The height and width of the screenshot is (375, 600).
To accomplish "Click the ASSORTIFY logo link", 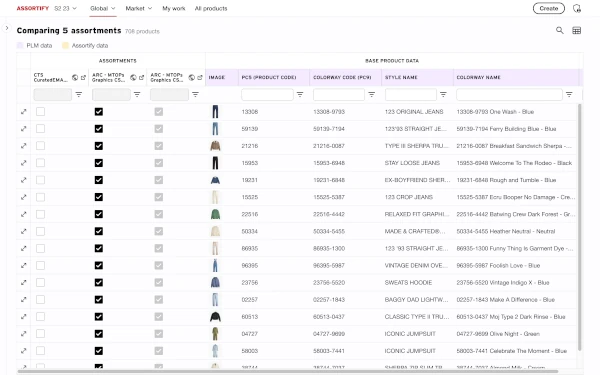I will (33, 8).
